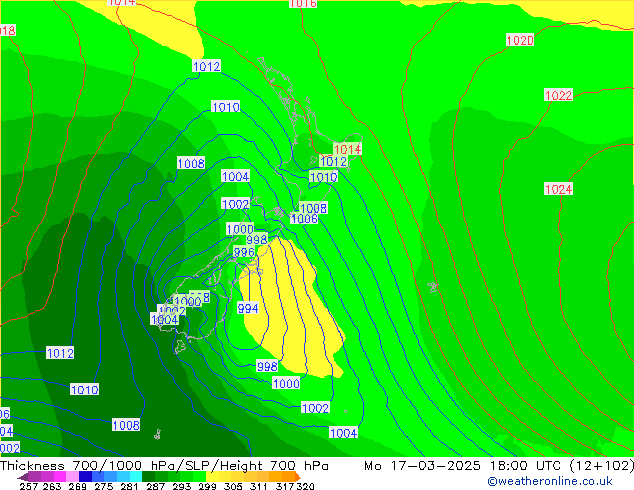Viewport: 634px width, 490px height.
Task: Select the blue 1006 contour label
Action: (x=304, y=219)
